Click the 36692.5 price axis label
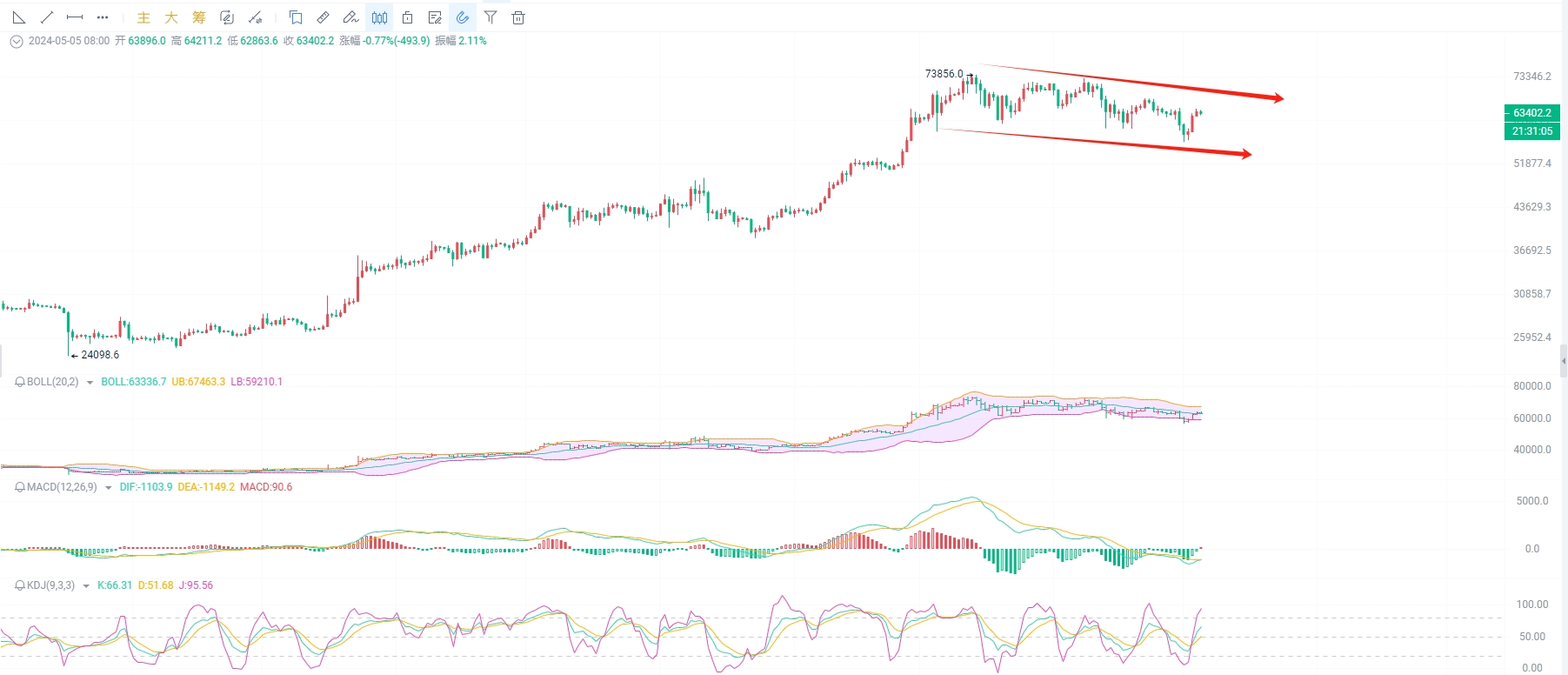 [1532, 251]
